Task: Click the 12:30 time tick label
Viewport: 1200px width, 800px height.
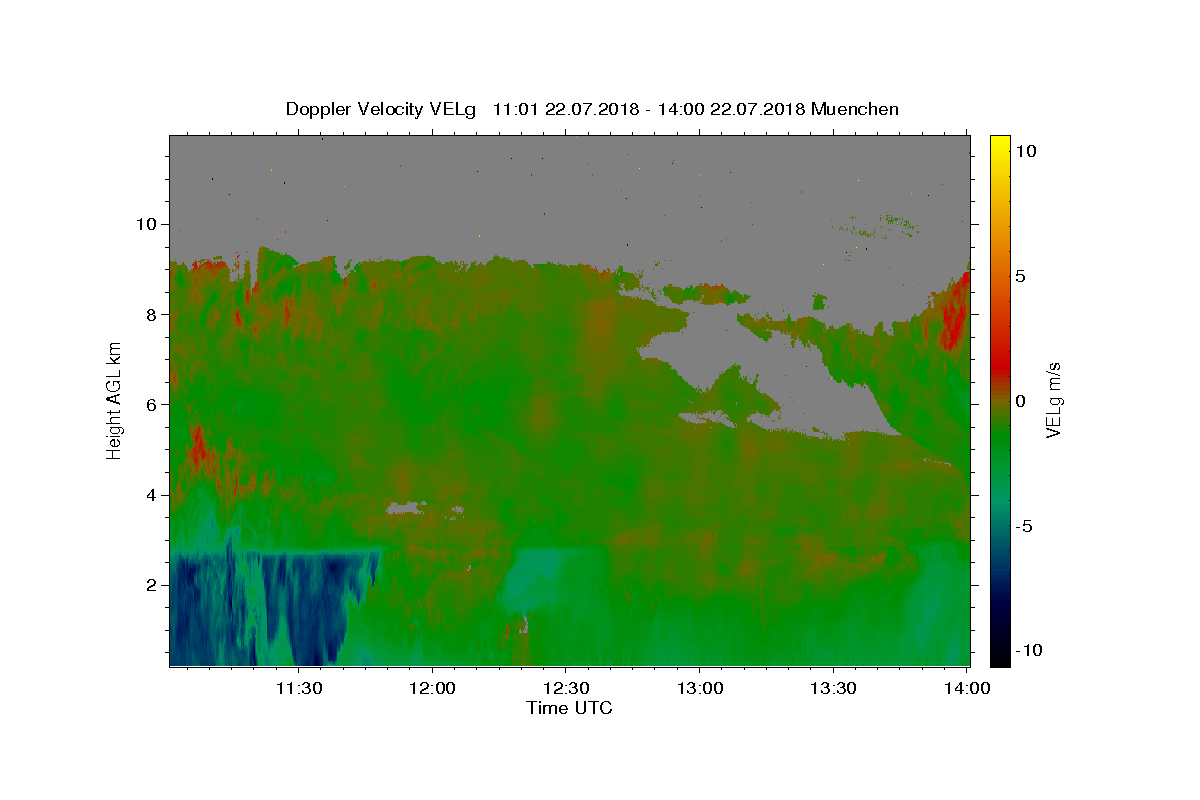Action: point(565,688)
